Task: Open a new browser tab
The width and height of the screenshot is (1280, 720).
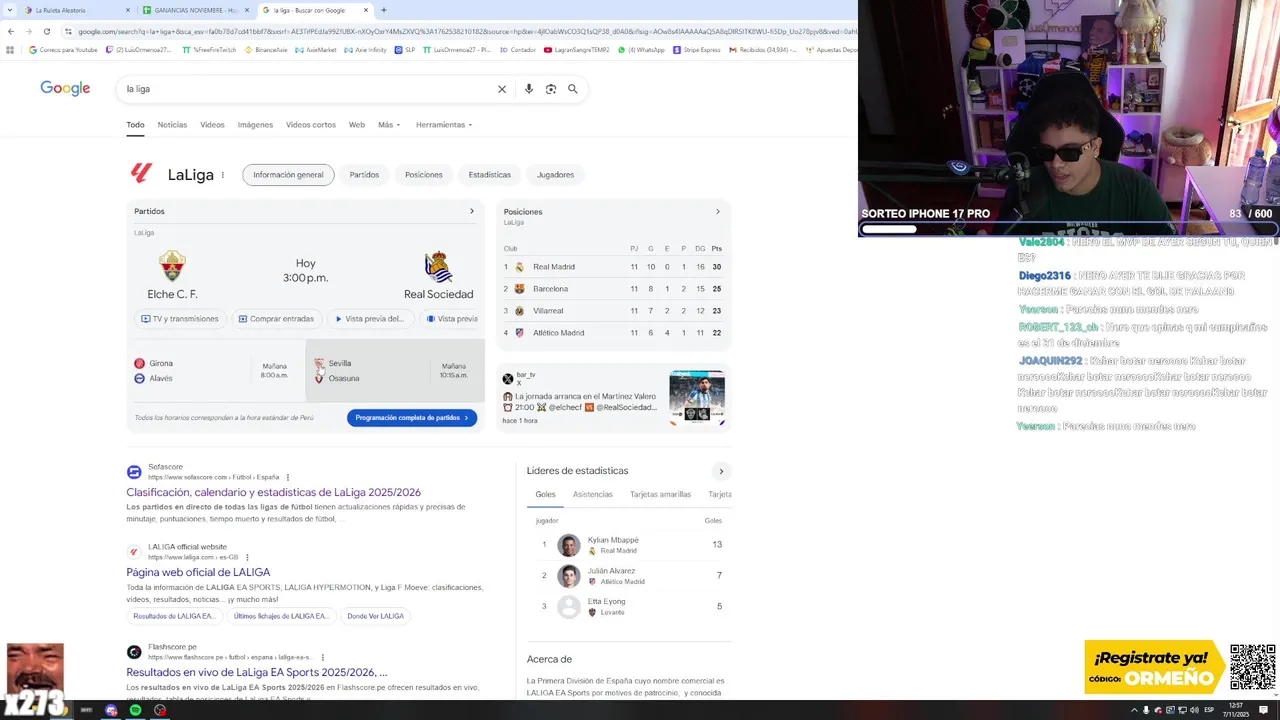Action: click(x=384, y=10)
